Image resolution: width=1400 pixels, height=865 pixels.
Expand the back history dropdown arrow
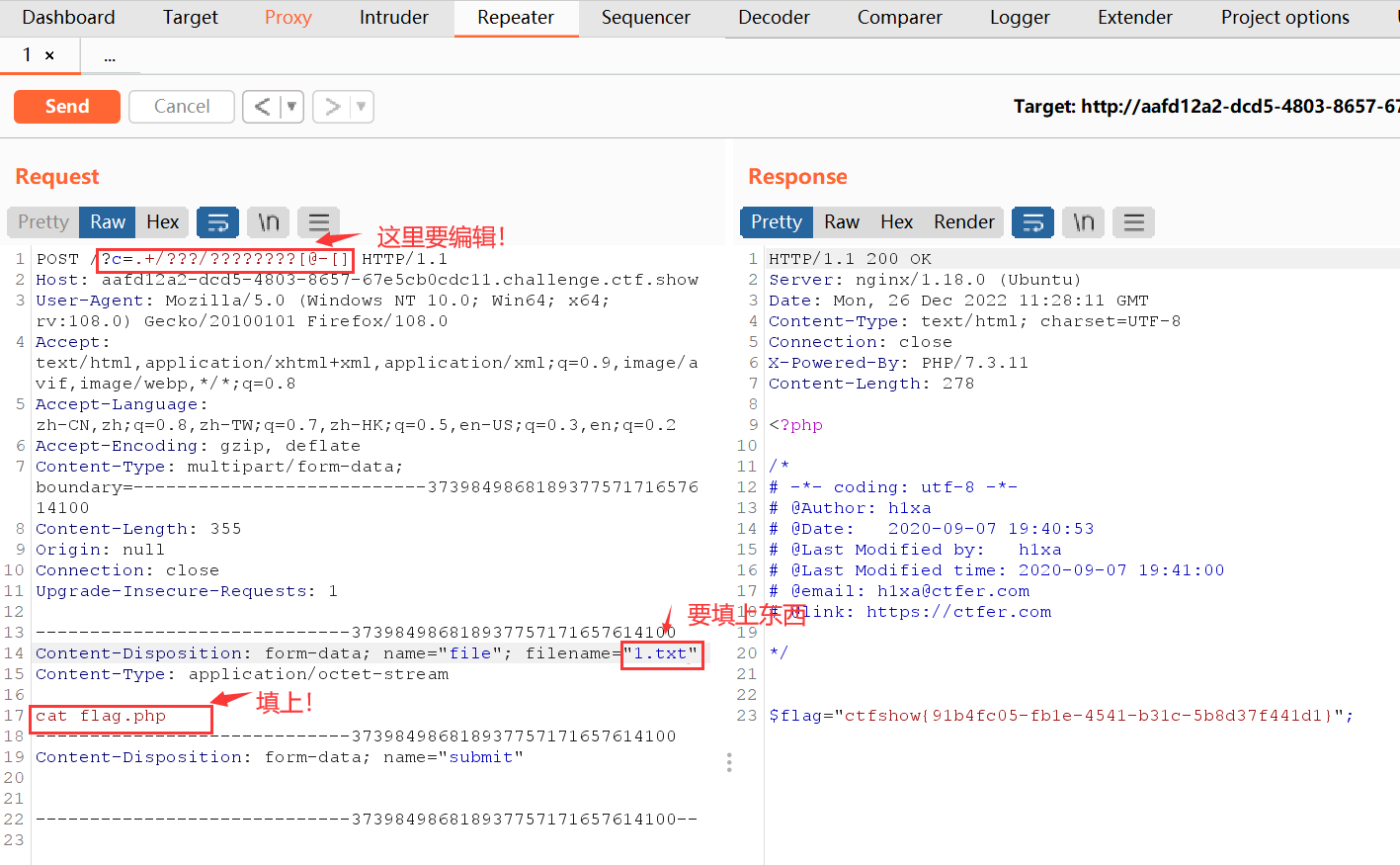291,107
